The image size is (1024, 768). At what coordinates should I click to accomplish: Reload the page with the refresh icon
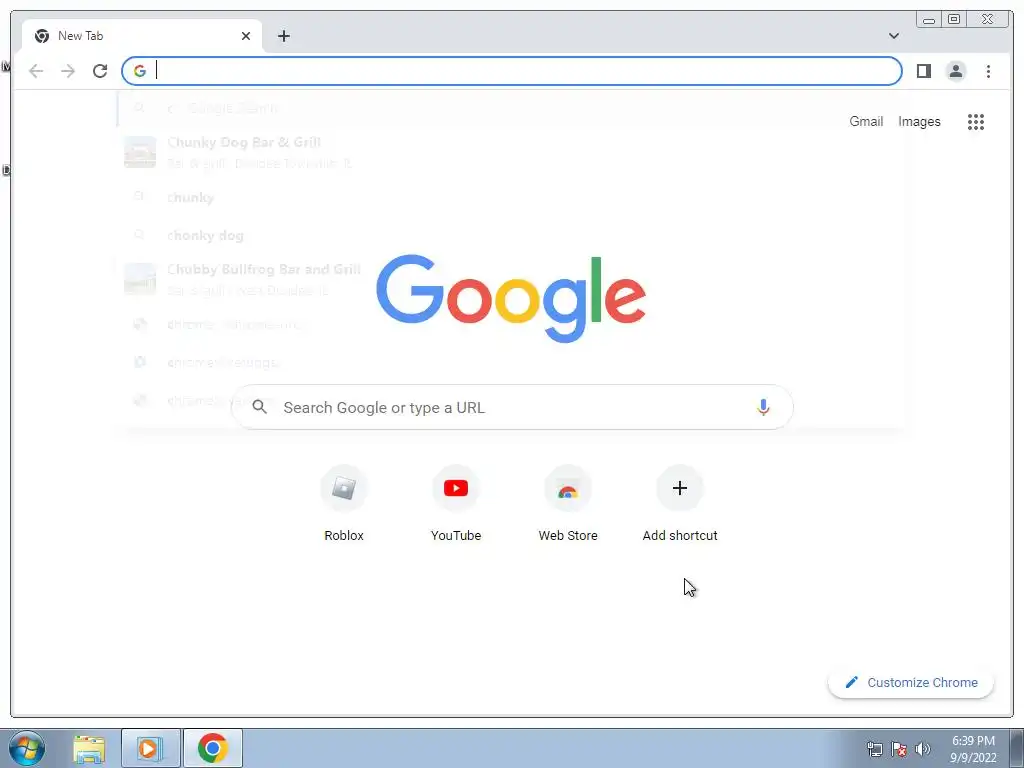(100, 71)
